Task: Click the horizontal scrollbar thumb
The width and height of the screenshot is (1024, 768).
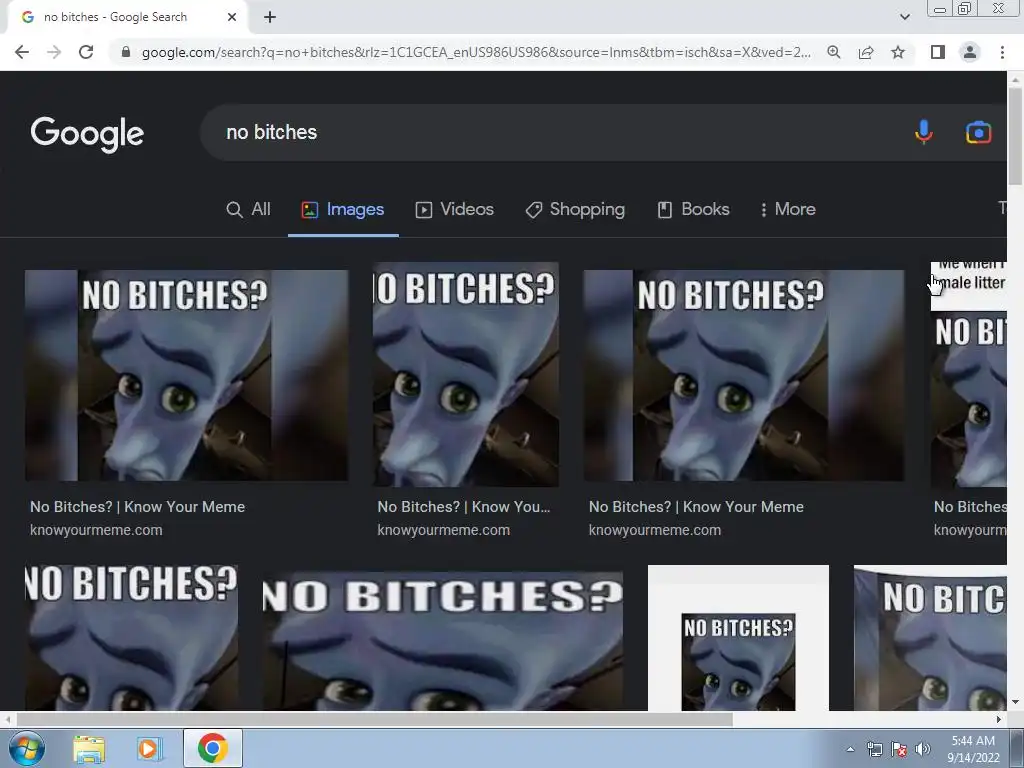Action: tap(374, 720)
